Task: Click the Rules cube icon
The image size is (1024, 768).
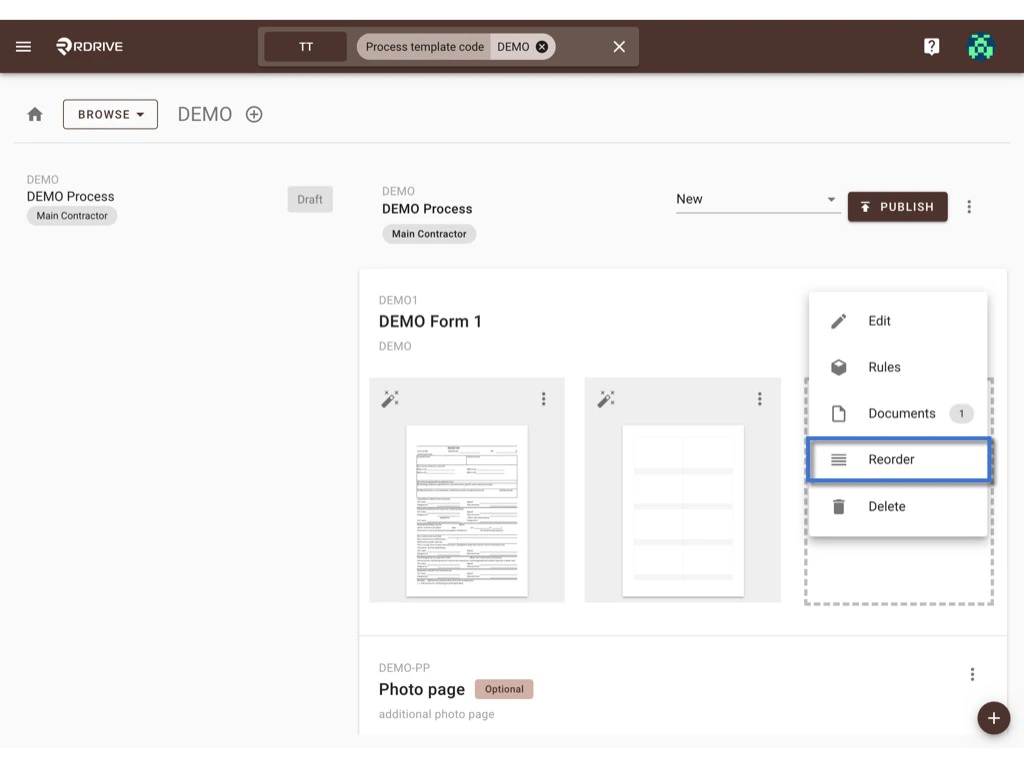Action: pyautogui.click(x=837, y=367)
